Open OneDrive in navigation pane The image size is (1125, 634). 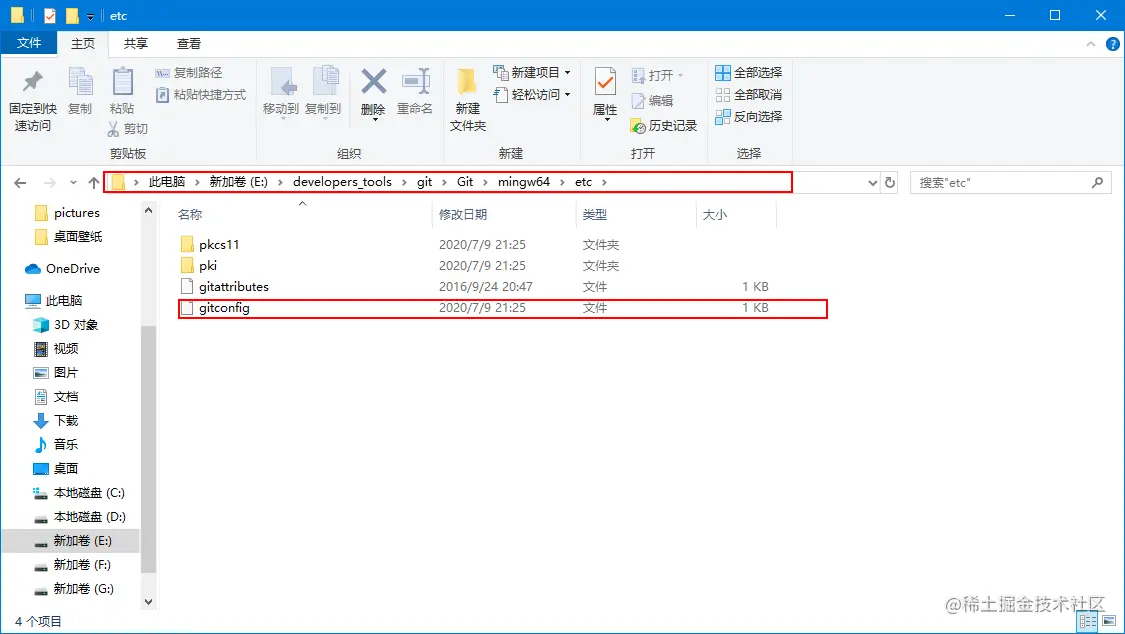tap(72, 269)
